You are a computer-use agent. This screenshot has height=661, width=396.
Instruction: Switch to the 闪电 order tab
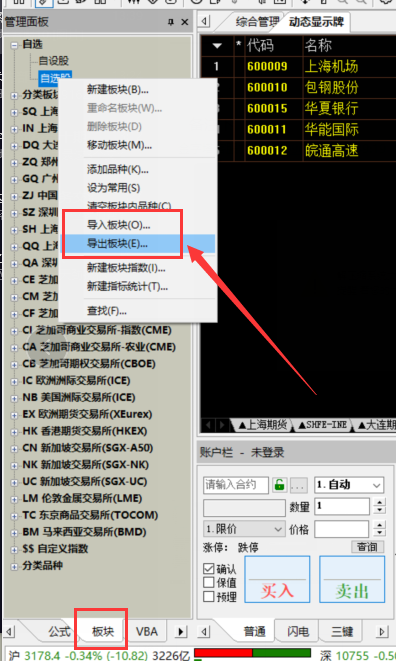point(298,631)
